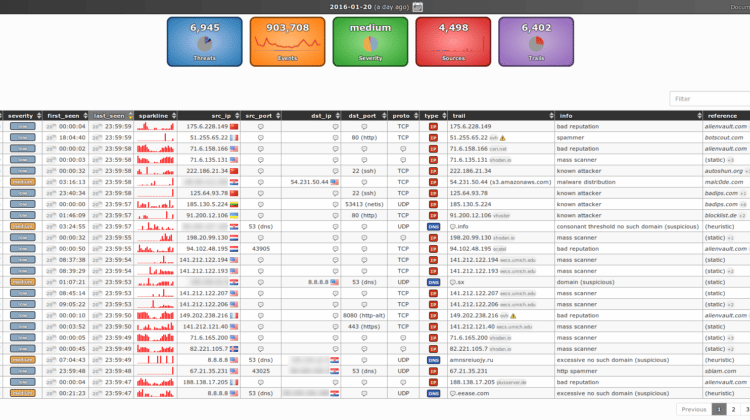Click US flag next to 71.6.158.166
Screen dimensions: 750x420
pyautogui.click(x=234, y=149)
